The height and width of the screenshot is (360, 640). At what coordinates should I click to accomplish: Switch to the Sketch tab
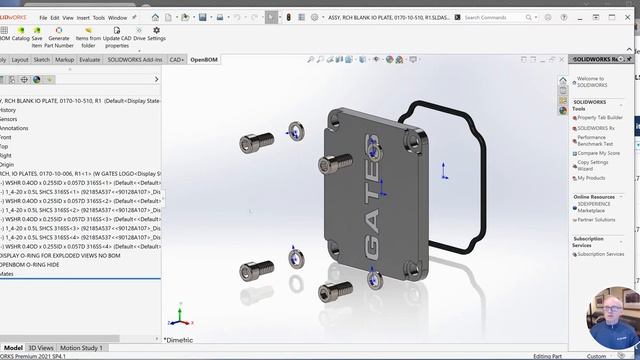(x=41, y=60)
